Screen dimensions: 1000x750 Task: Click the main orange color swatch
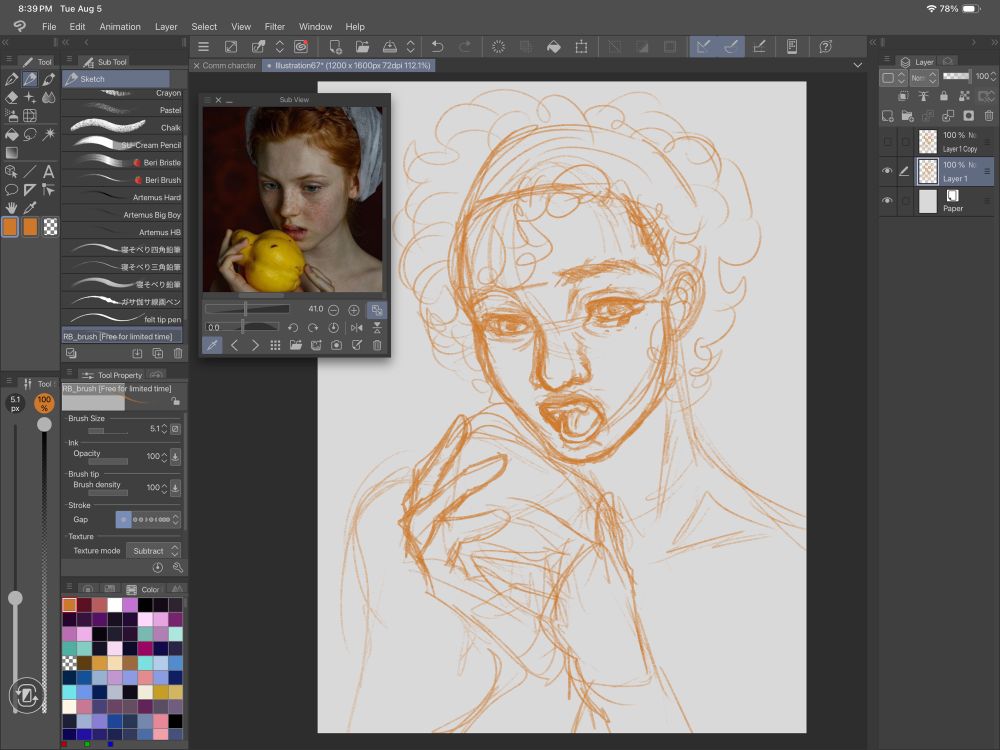click(10, 226)
